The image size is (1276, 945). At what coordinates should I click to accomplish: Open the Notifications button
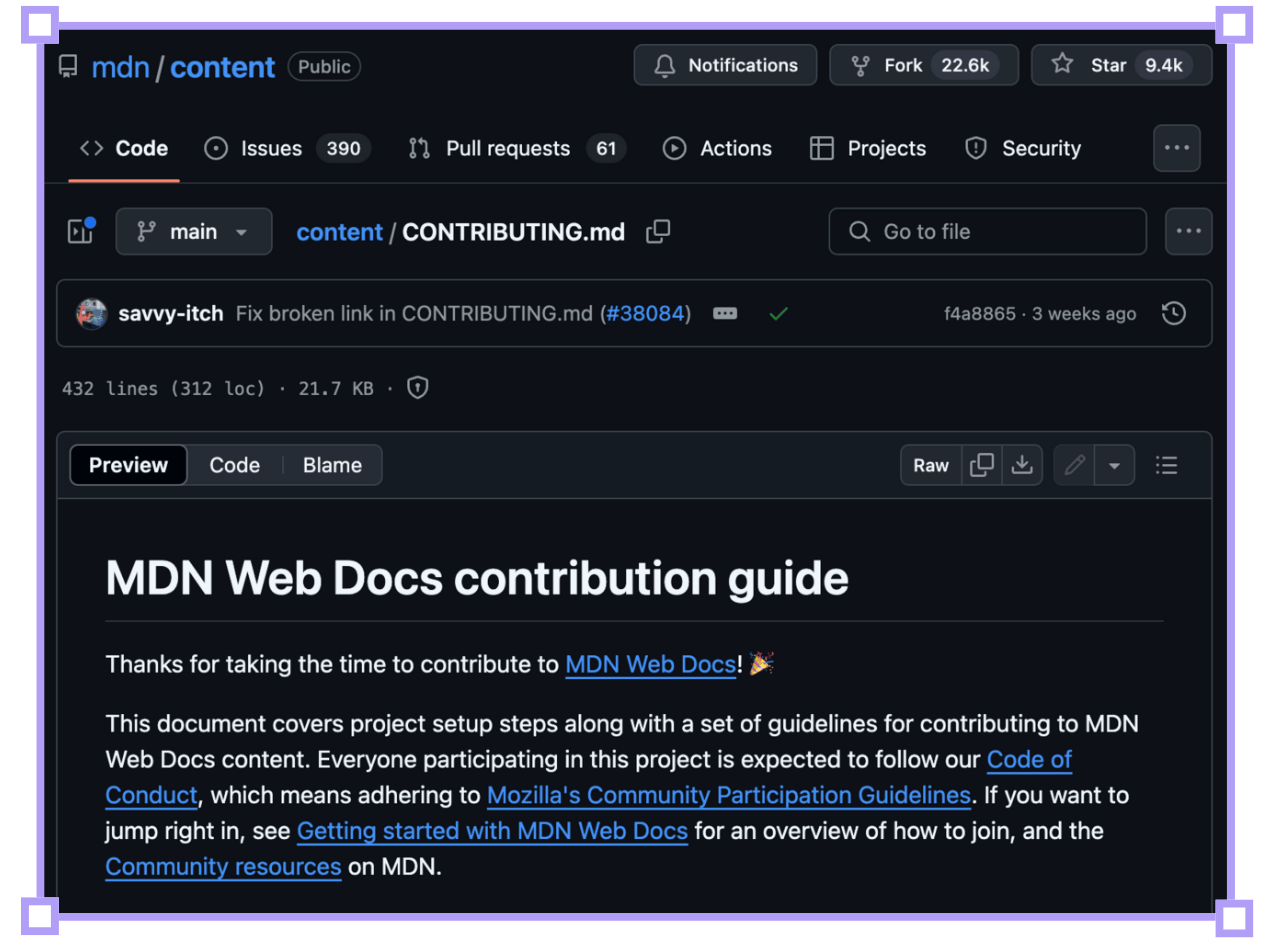pos(725,65)
